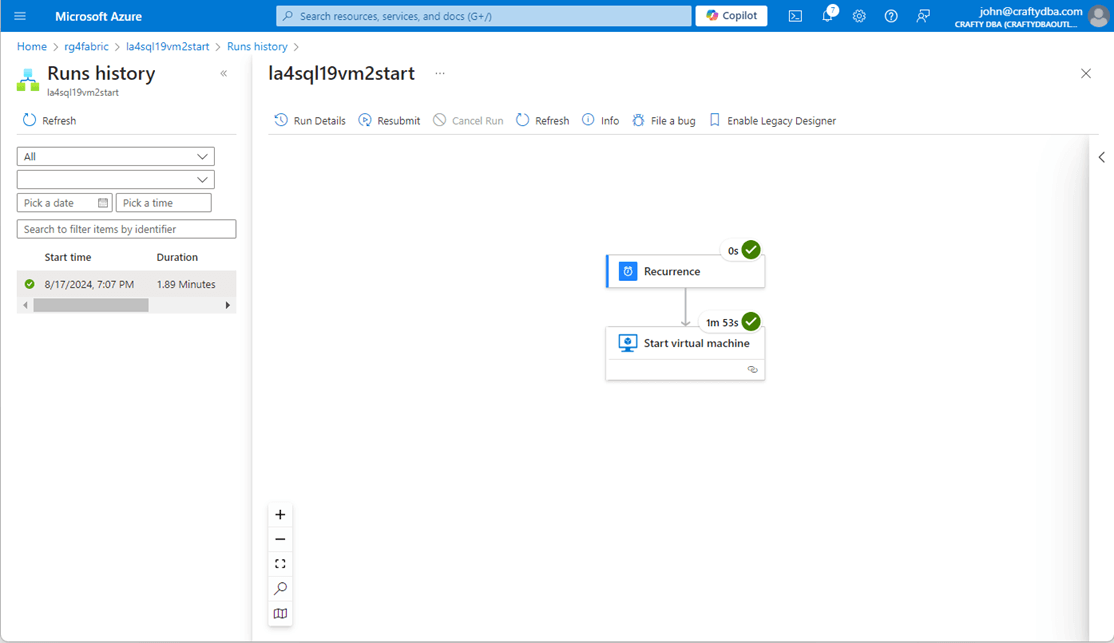Screen dimensions: 1114x643
Task: Click Enable Legacy Designer
Action: click(772, 120)
